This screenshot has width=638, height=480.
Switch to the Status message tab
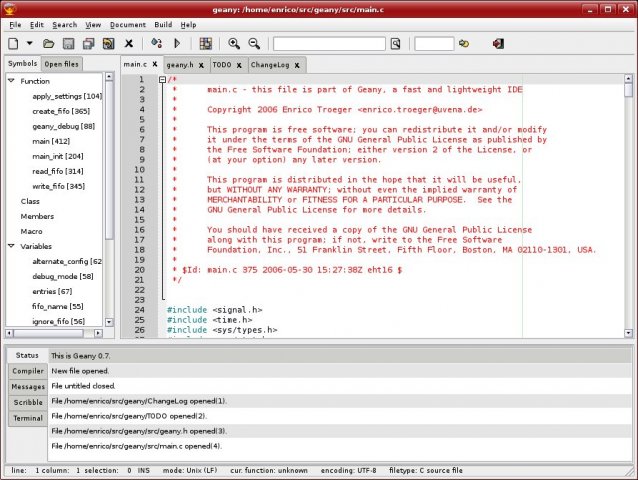(27, 355)
